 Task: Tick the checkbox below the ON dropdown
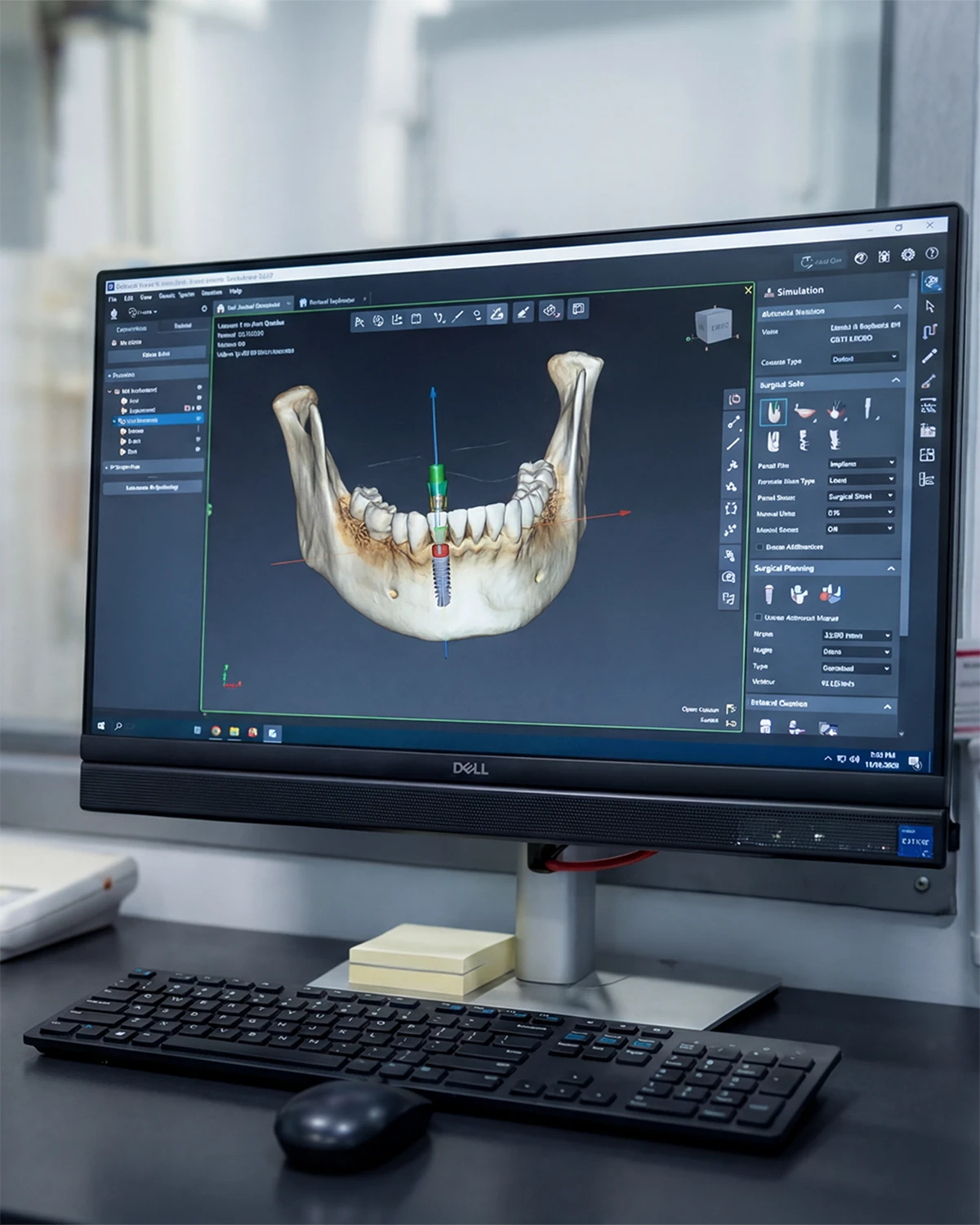coord(760,547)
